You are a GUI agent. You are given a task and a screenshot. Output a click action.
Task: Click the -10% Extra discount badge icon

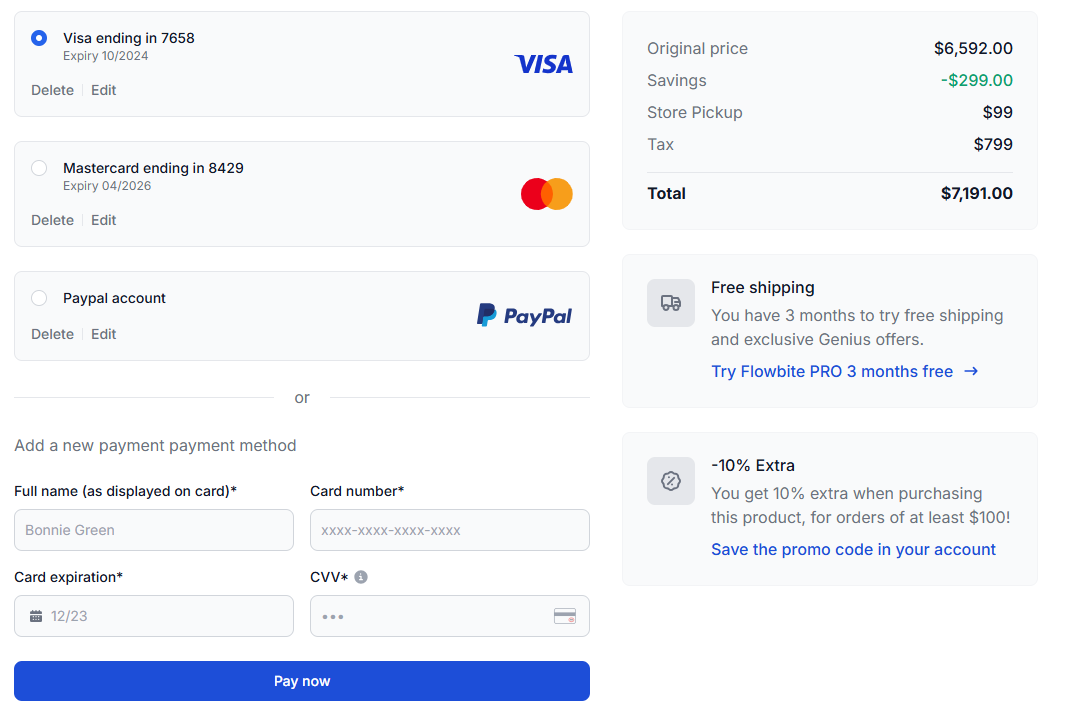(x=671, y=480)
